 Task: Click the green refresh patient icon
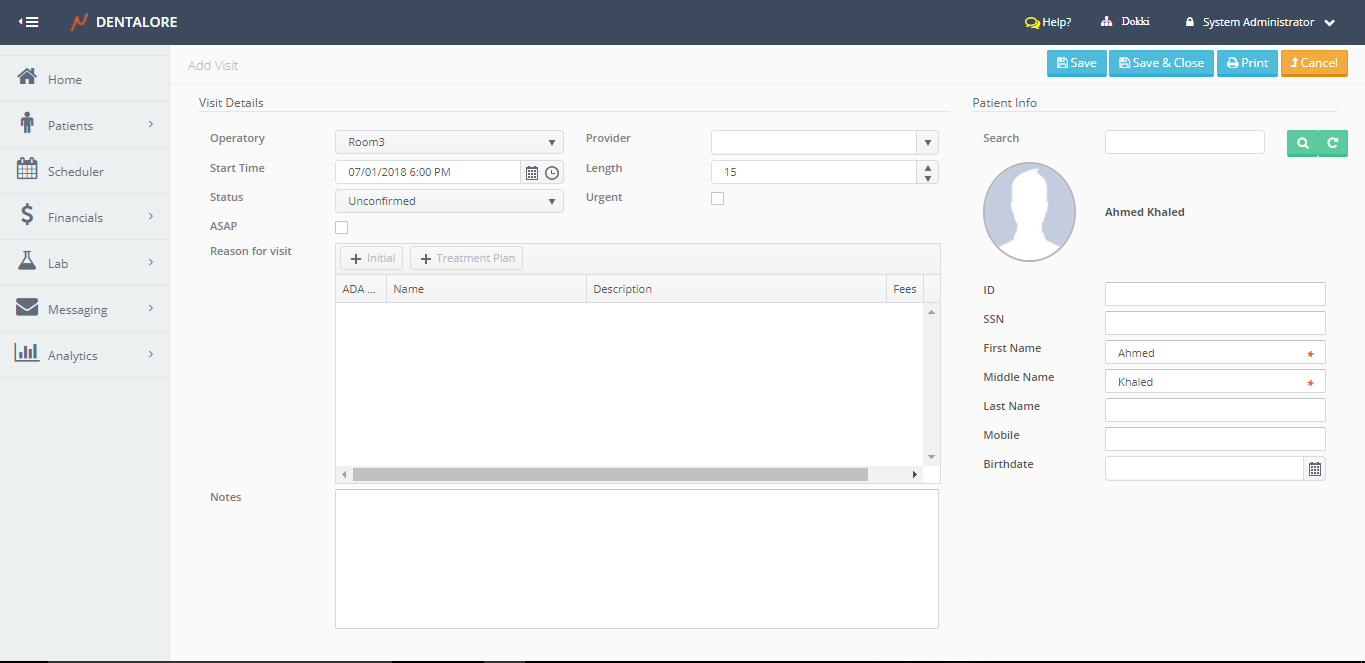(1332, 144)
